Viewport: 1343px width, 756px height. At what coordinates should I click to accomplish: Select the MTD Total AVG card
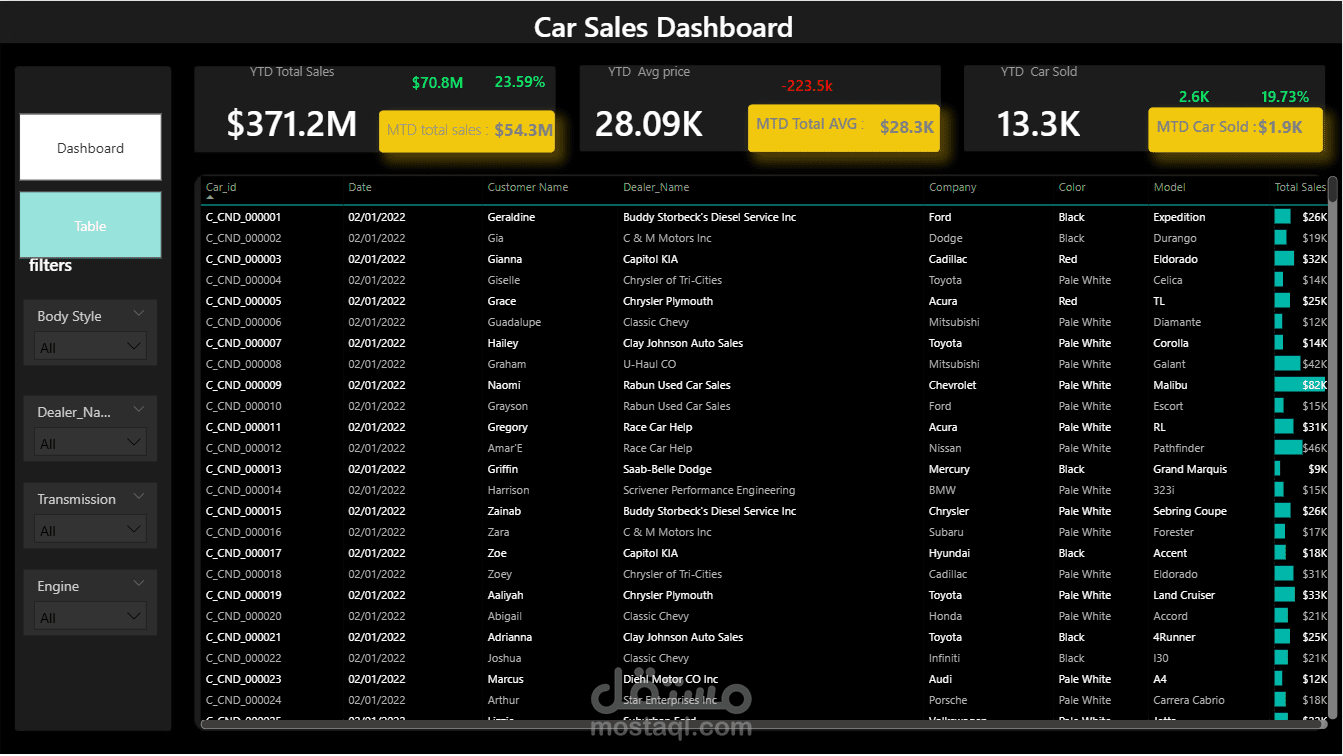(x=844, y=127)
